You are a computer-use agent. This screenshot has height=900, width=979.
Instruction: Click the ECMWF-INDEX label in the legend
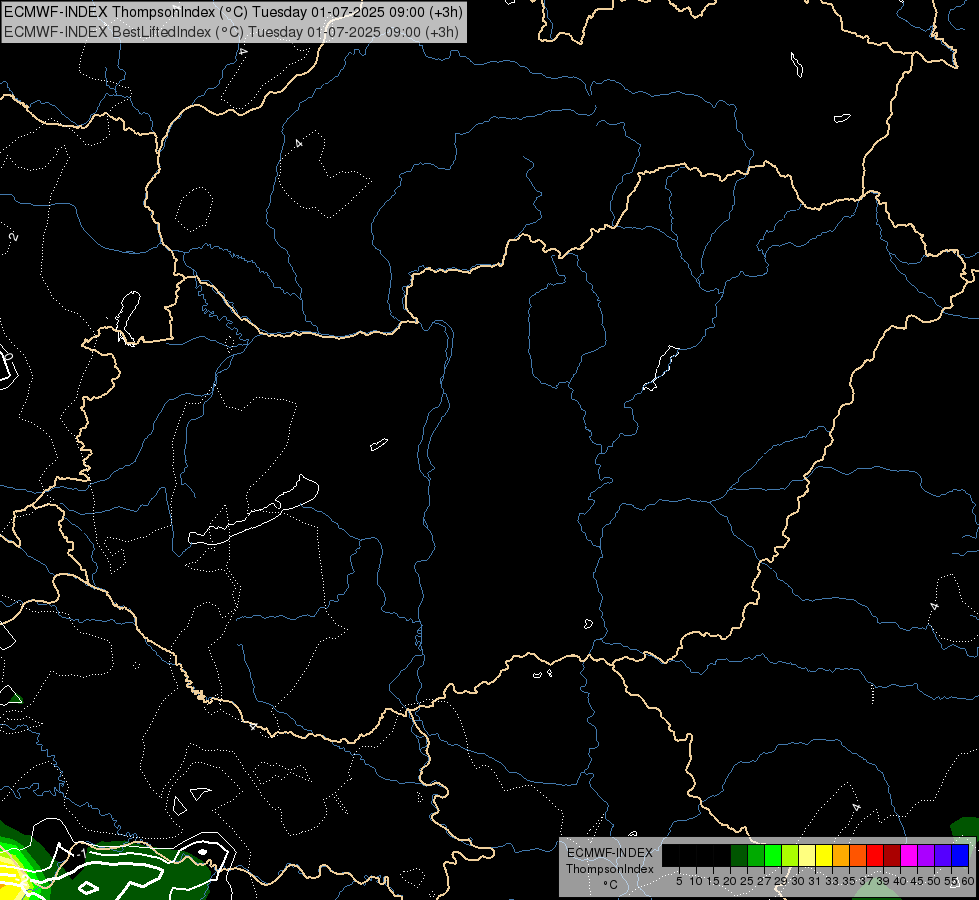(610, 853)
